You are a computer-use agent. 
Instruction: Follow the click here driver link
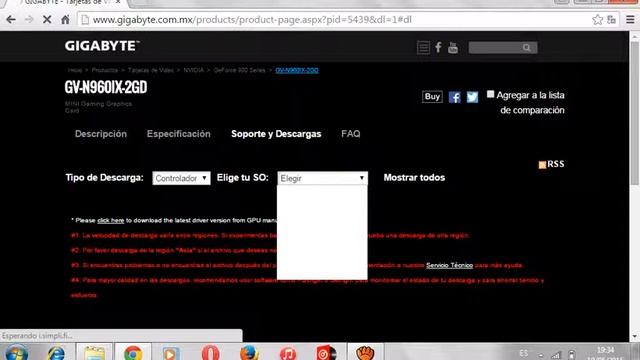pos(111,220)
